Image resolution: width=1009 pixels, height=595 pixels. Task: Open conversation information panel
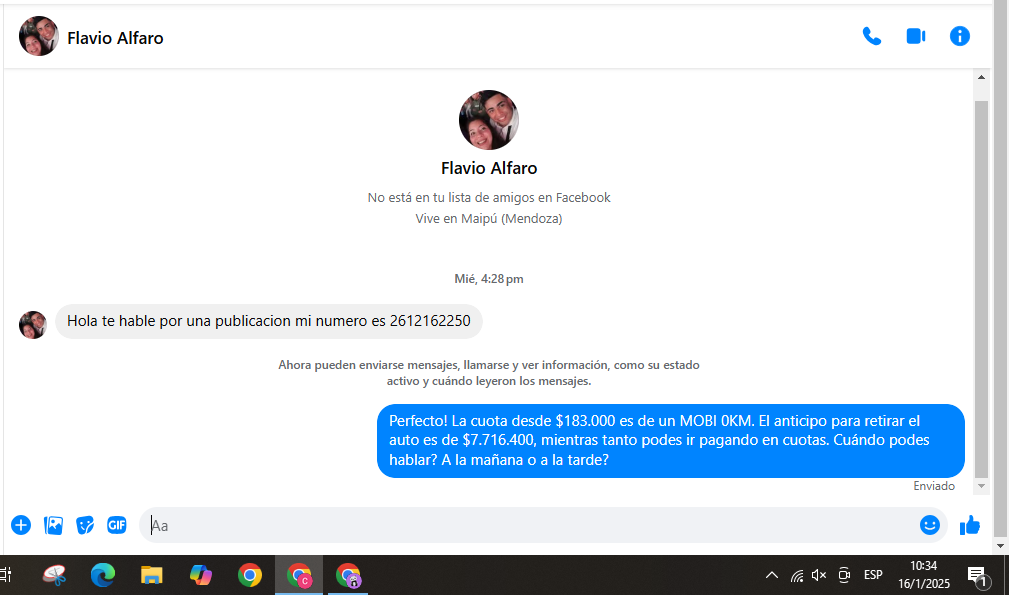(959, 37)
